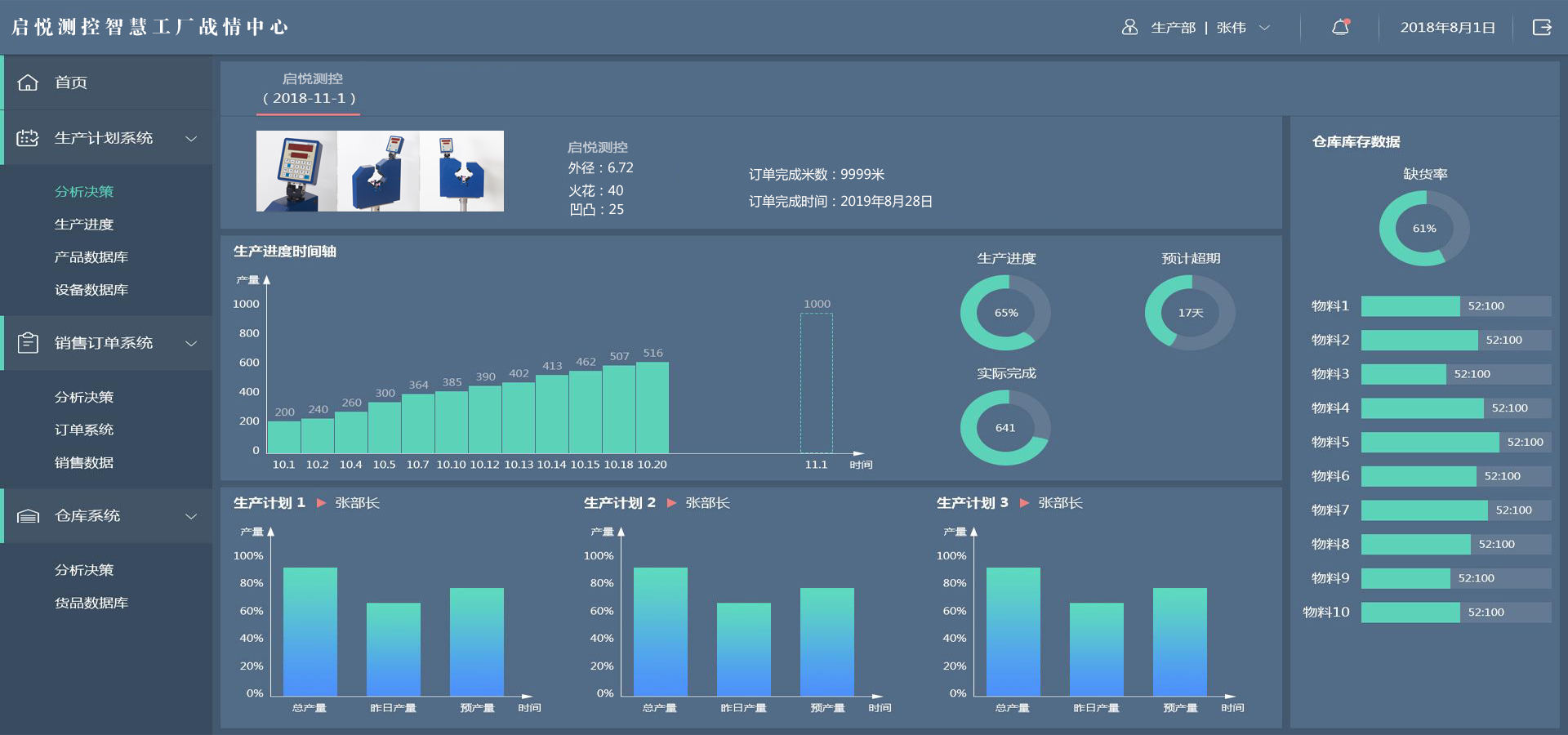Open 设备数据库 in the sidebar
The height and width of the screenshot is (735, 1568).
click(x=91, y=290)
